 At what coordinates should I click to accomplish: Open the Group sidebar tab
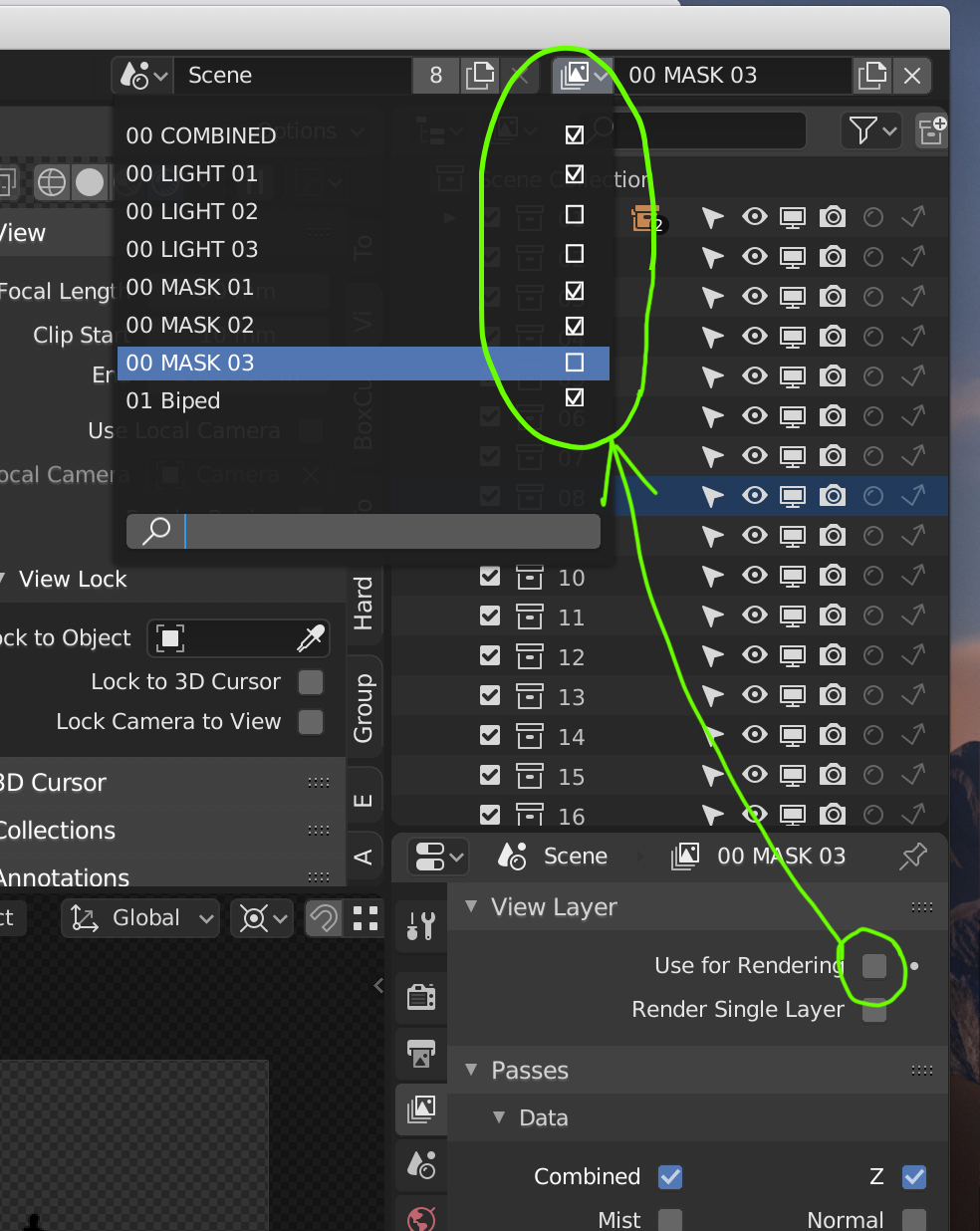364,707
